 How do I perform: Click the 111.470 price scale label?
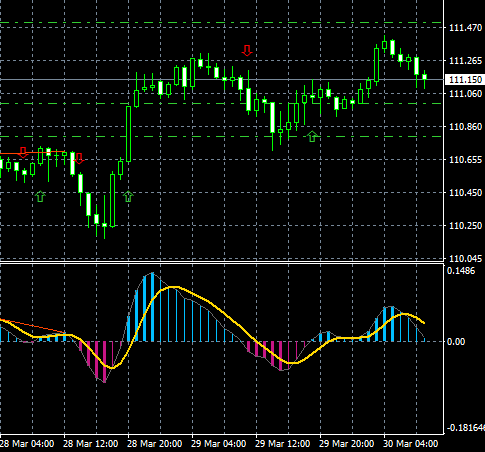[x=465, y=28]
